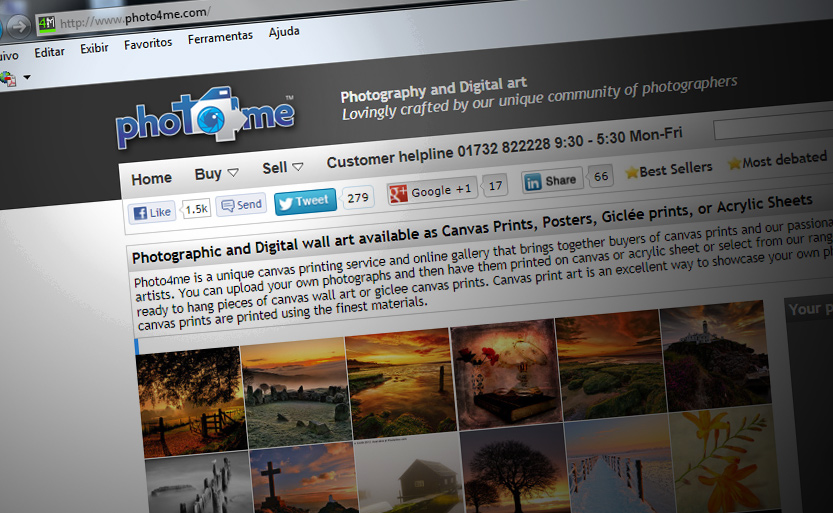
Task: Click the Customer helpline phone number text
Action: [x=504, y=147]
